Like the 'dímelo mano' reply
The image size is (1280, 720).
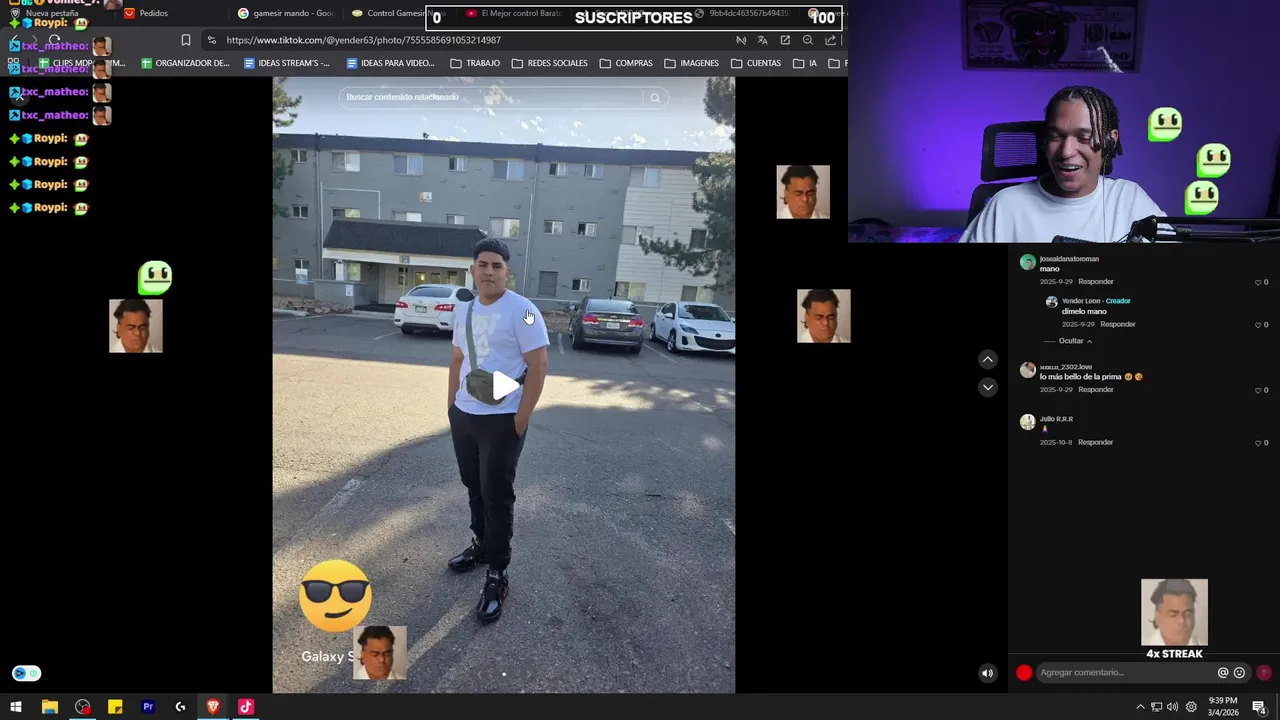point(1258,325)
